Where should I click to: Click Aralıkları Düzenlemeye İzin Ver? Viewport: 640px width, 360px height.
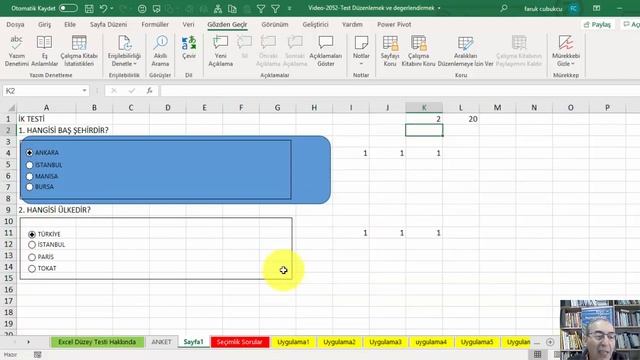[465, 51]
